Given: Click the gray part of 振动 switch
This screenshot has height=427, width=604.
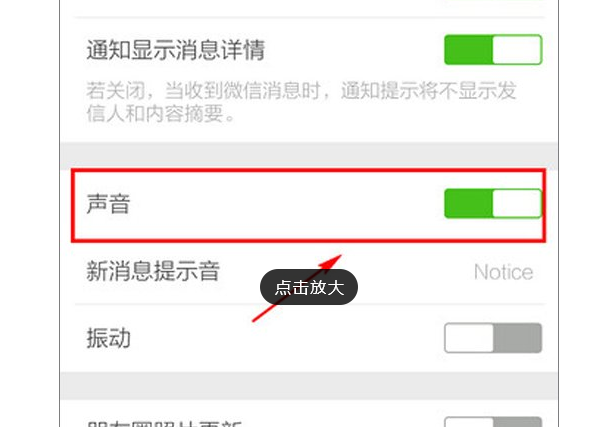Looking at the screenshot, I should point(518,338).
